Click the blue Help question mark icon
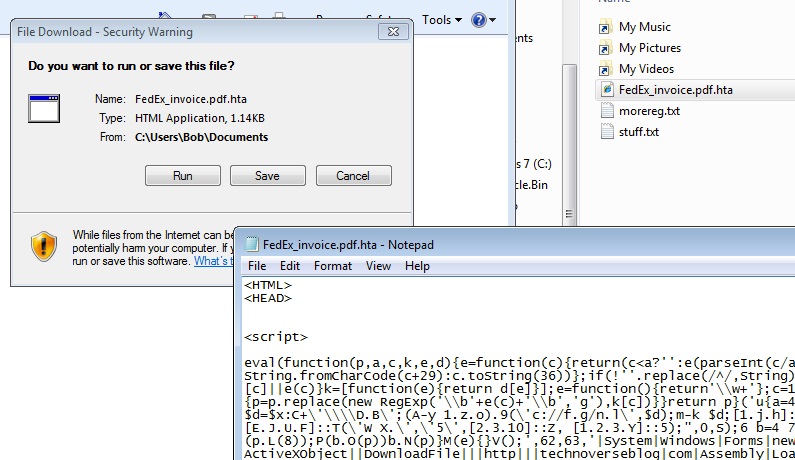This screenshot has width=795, height=460. point(479,20)
